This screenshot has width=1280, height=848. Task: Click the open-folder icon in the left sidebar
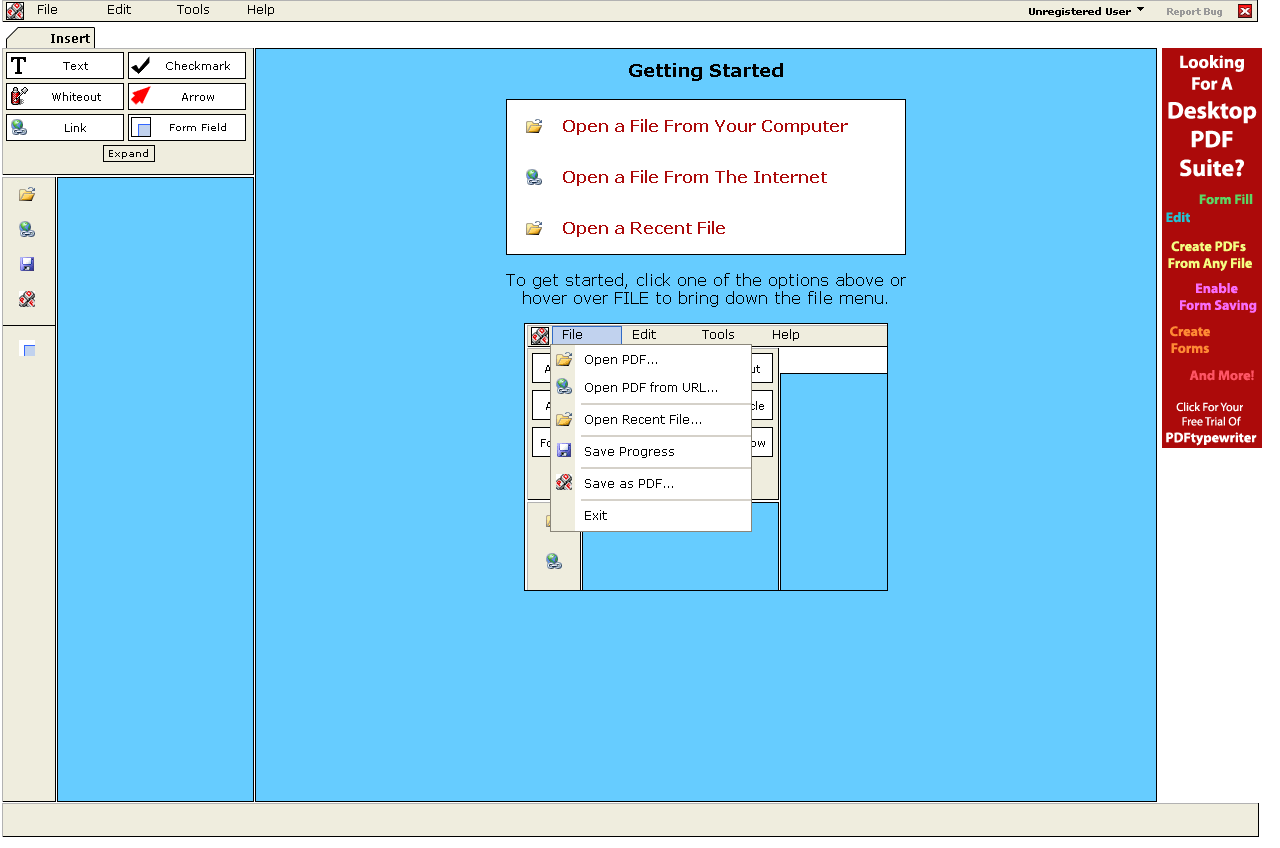(27, 195)
